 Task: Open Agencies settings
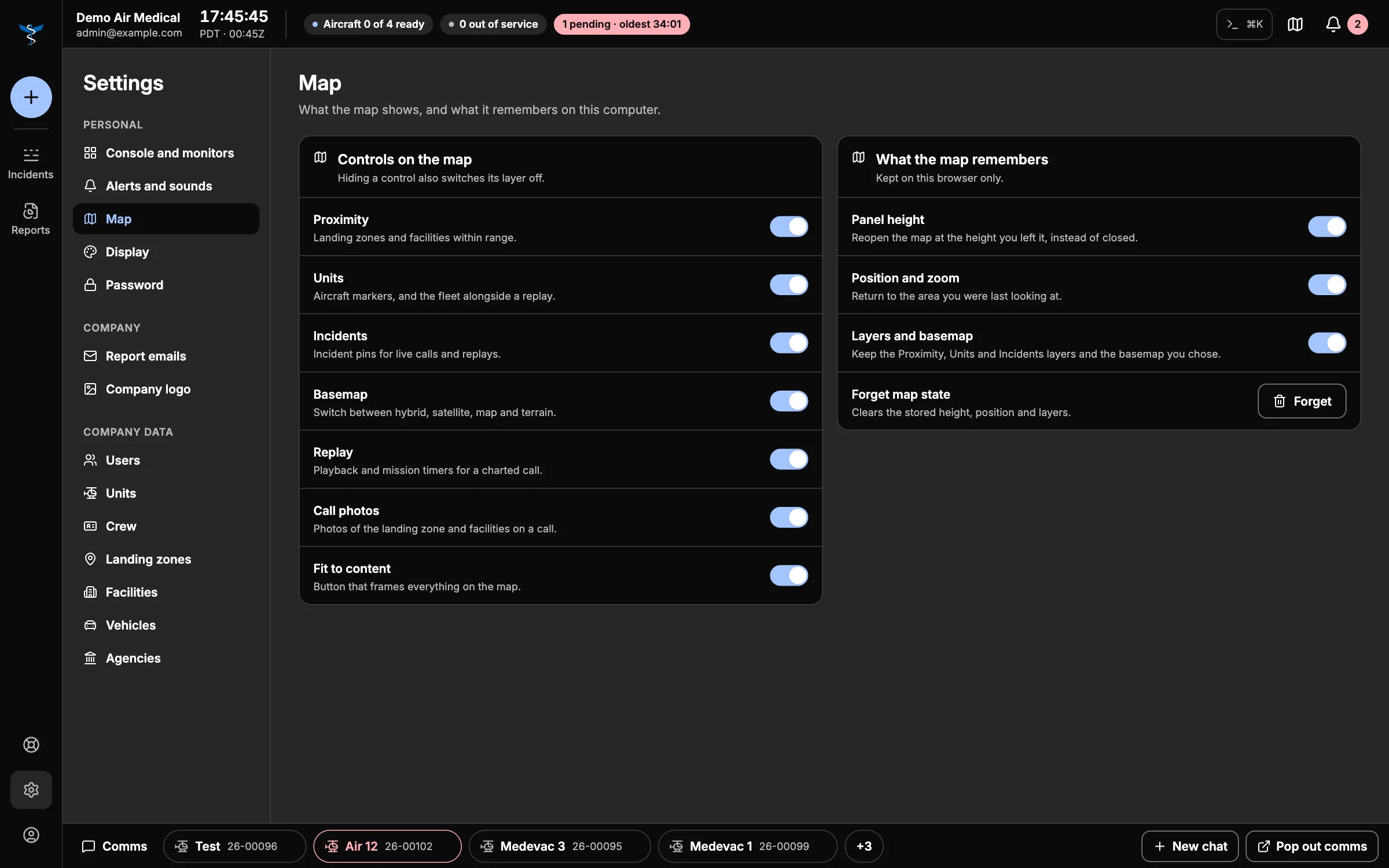(x=166, y=658)
